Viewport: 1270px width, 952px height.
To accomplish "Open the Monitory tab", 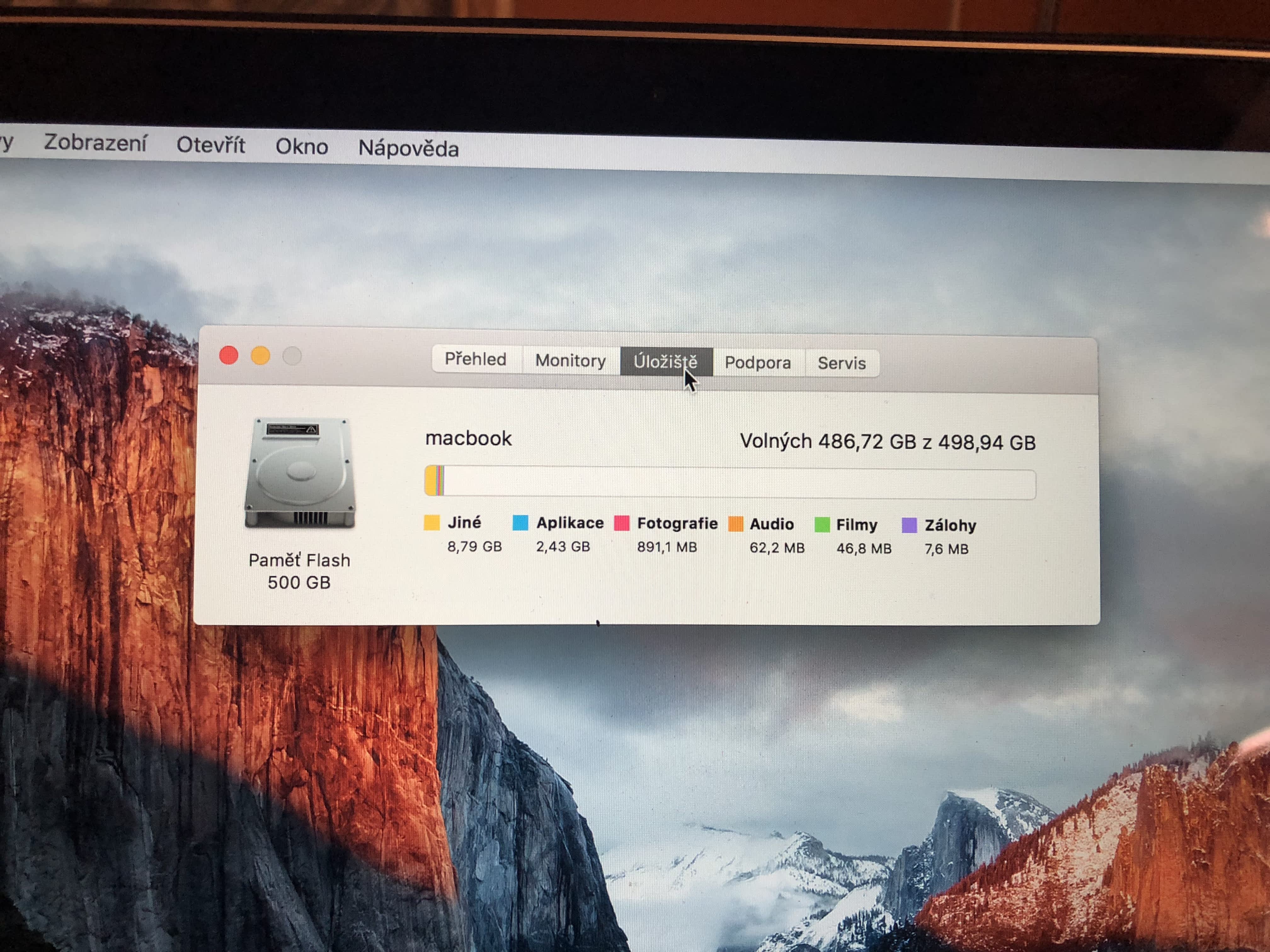I will point(570,360).
